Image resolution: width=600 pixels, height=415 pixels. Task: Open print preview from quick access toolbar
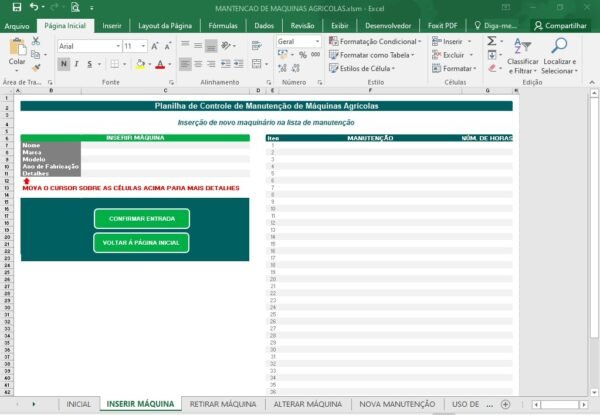pos(75,7)
